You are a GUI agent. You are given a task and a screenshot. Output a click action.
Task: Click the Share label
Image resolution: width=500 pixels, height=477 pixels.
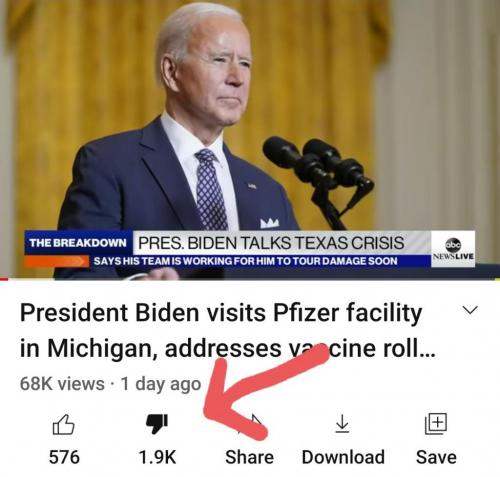click(x=249, y=457)
